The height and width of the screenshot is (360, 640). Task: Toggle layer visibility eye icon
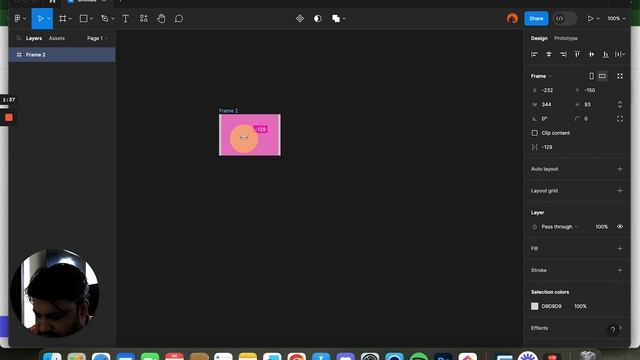[620, 227]
